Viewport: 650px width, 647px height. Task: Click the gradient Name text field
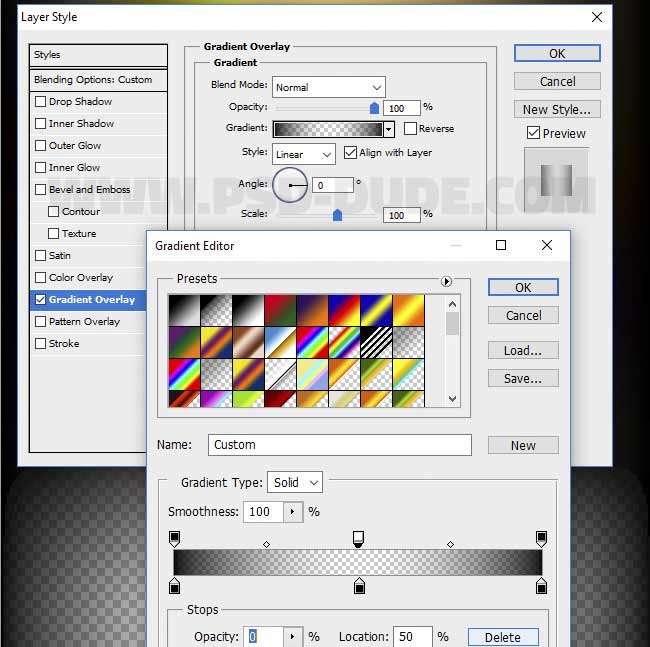[339, 445]
